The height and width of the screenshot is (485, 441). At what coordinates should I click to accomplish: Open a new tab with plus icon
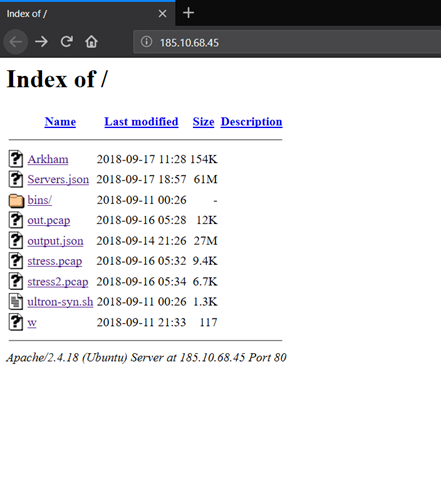188,13
